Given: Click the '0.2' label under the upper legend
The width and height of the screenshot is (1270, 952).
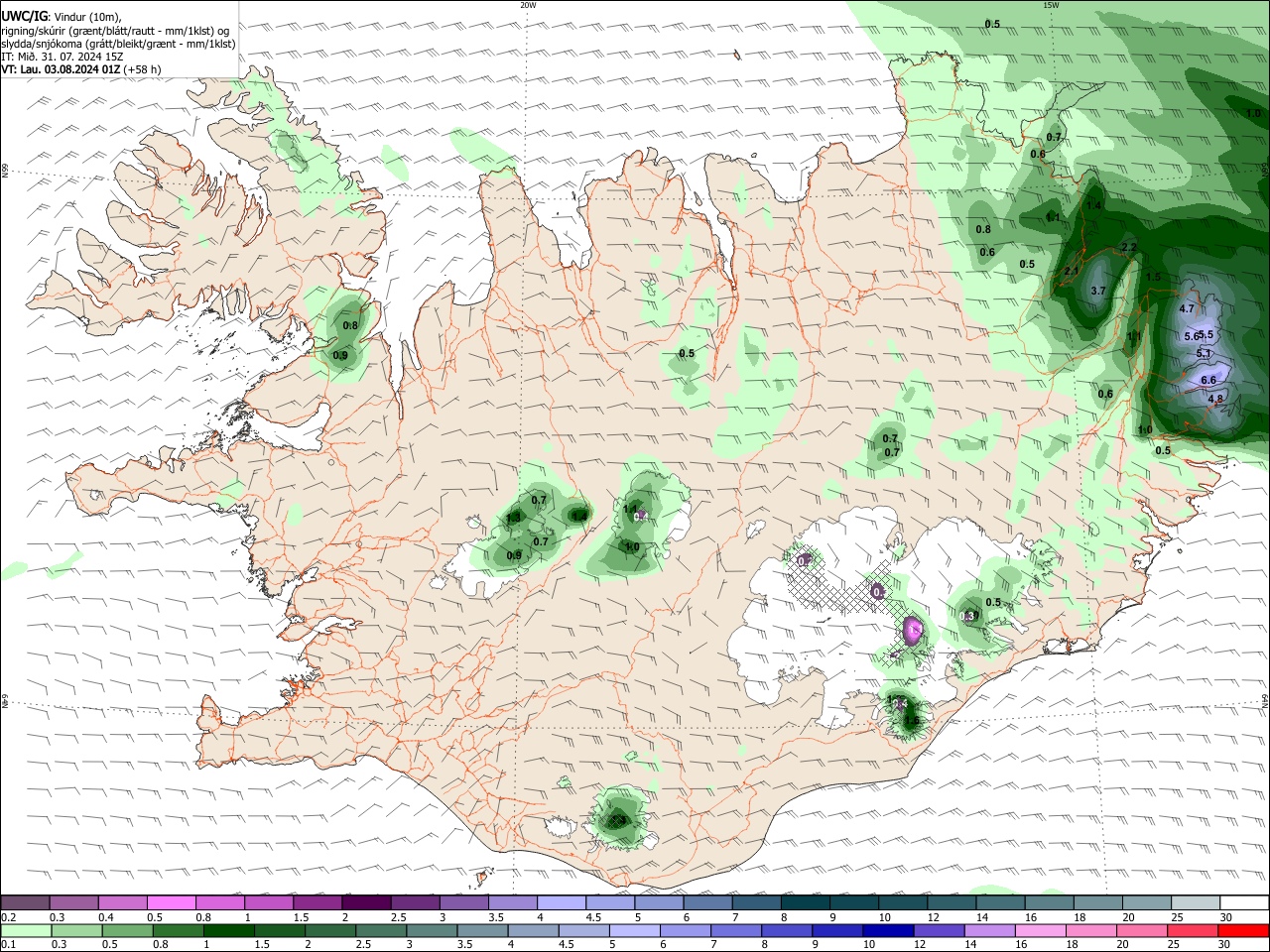Looking at the screenshot, I should click(x=8, y=917).
